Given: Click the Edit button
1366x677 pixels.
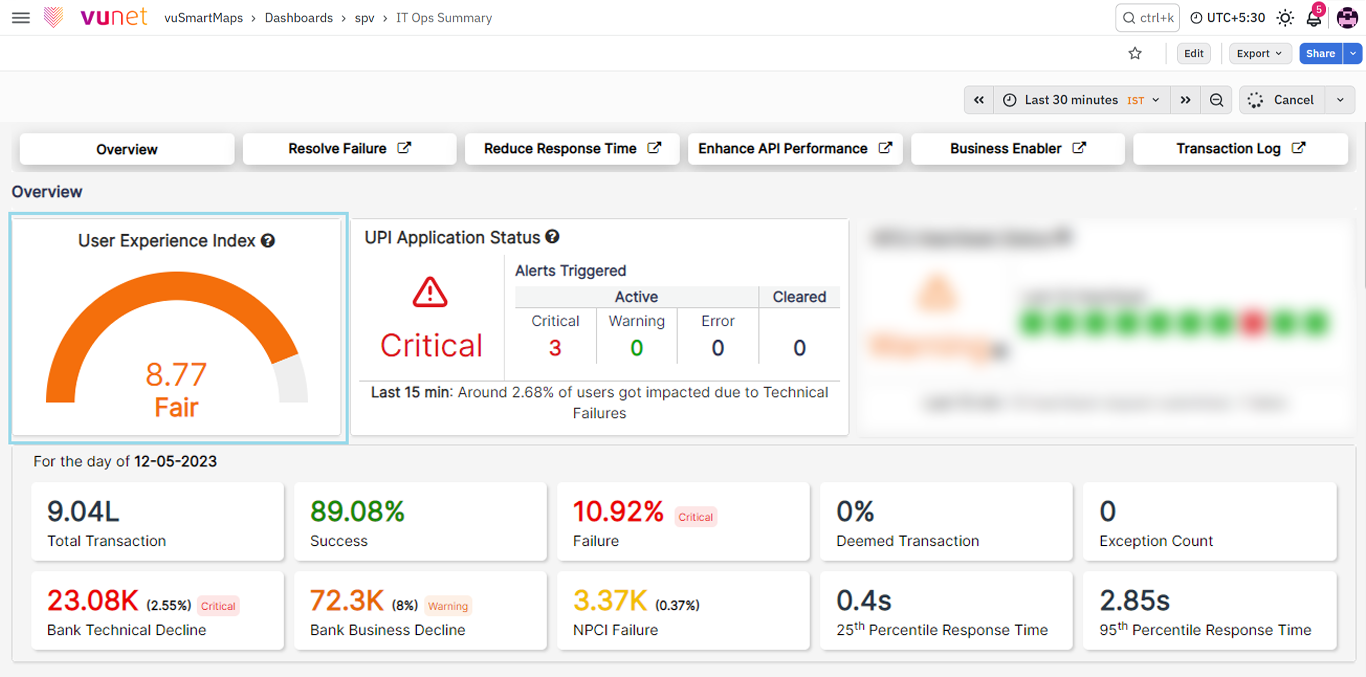Looking at the screenshot, I should (1194, 54).
